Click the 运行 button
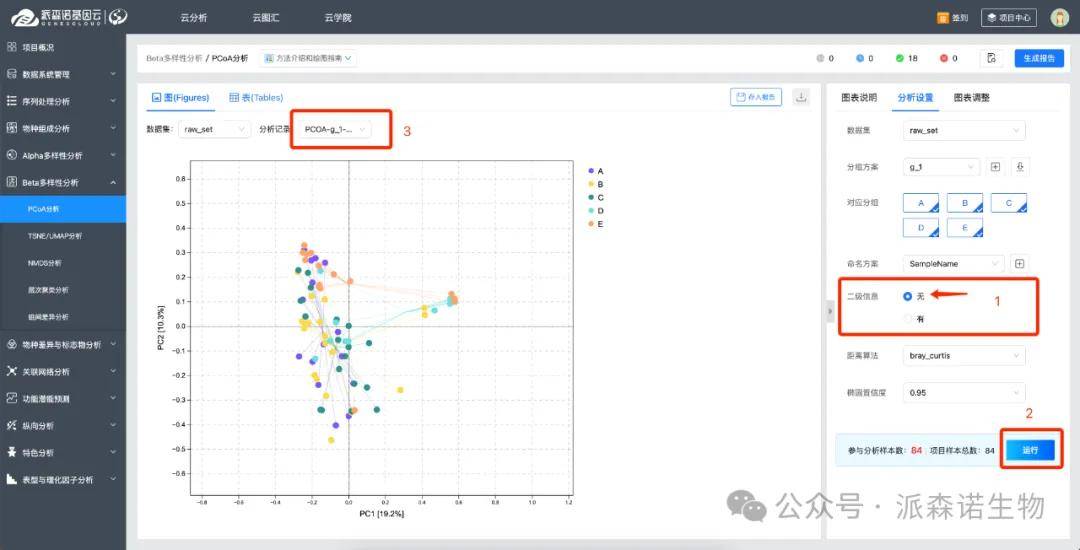 click(x=1030, y=450)
